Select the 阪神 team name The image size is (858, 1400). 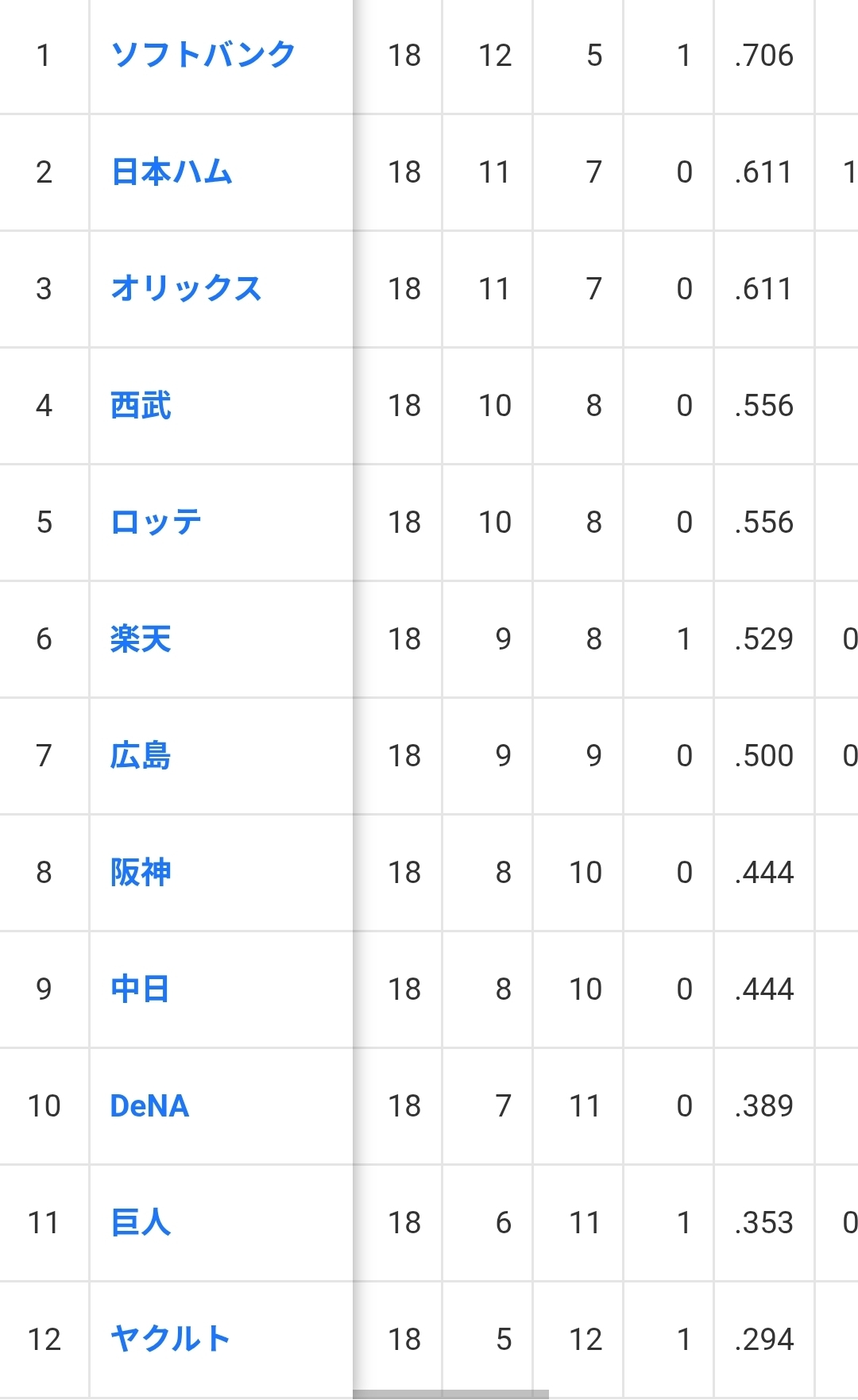[x=141, y=872]
